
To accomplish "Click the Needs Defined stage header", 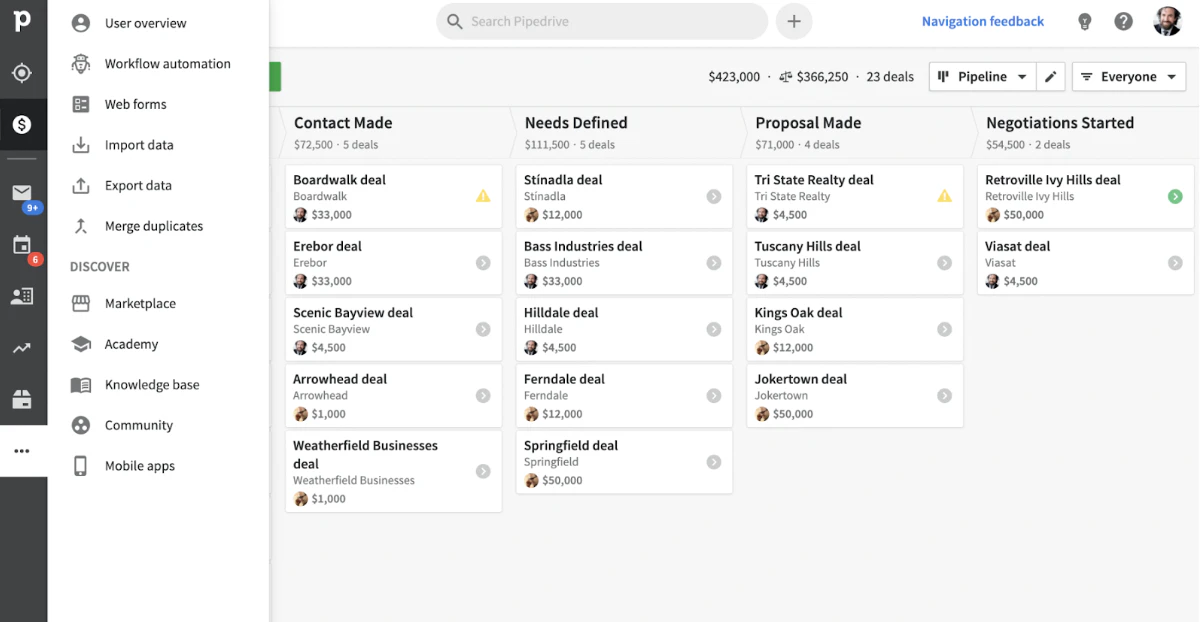I will tap(626, 132).
